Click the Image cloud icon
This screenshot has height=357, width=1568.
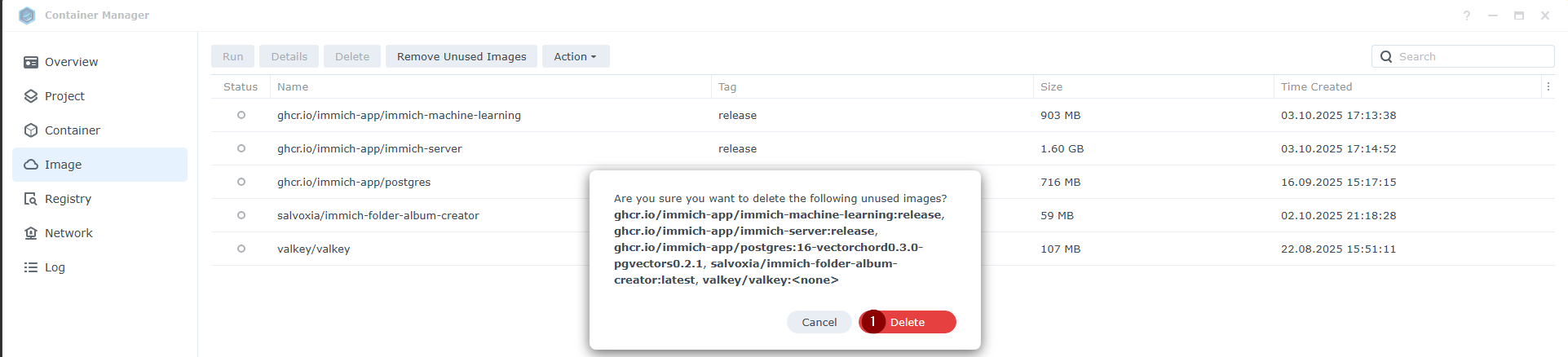31,165
